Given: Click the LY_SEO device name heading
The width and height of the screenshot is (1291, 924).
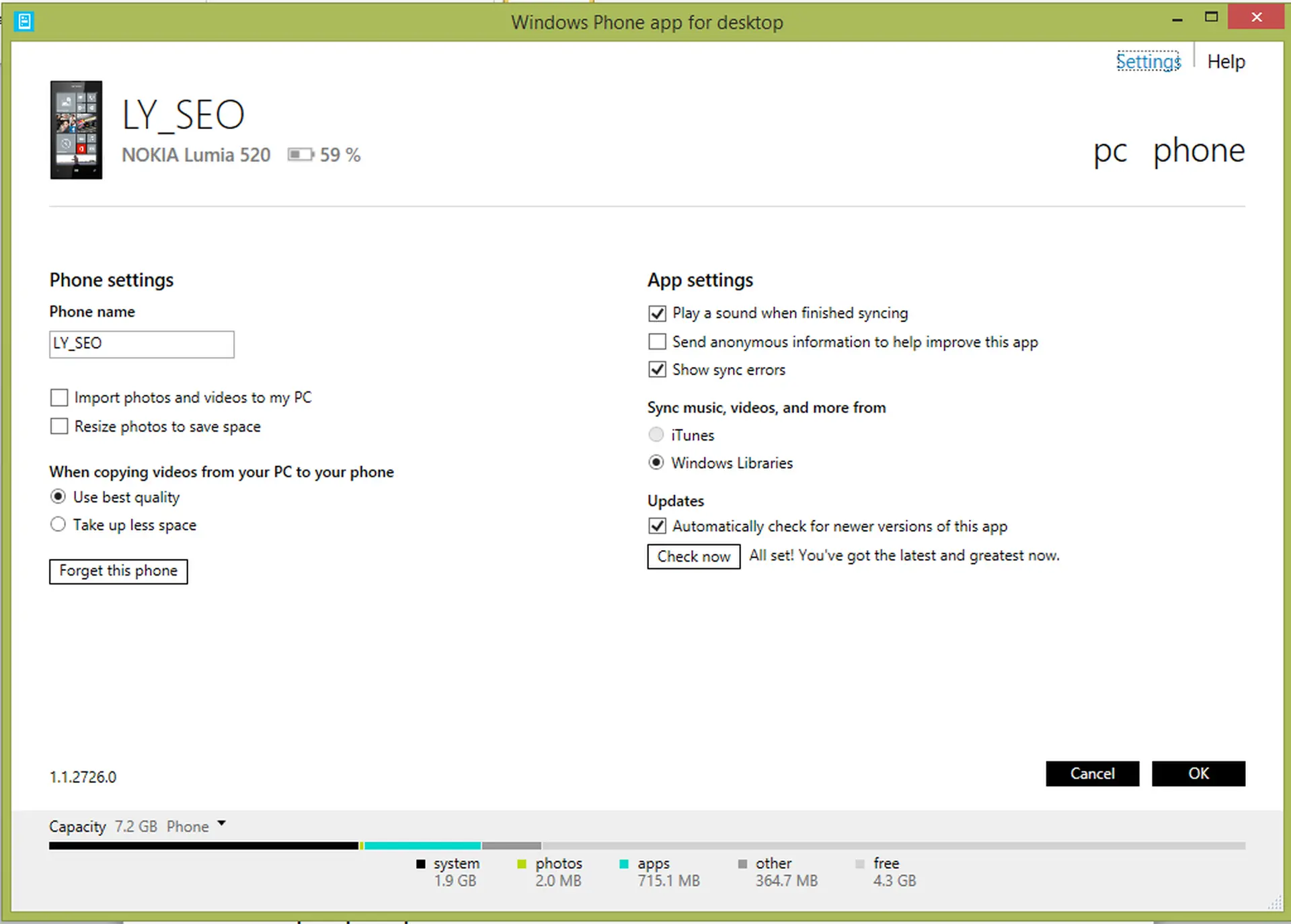Looking at the screenshot, I should coord(183,115).
